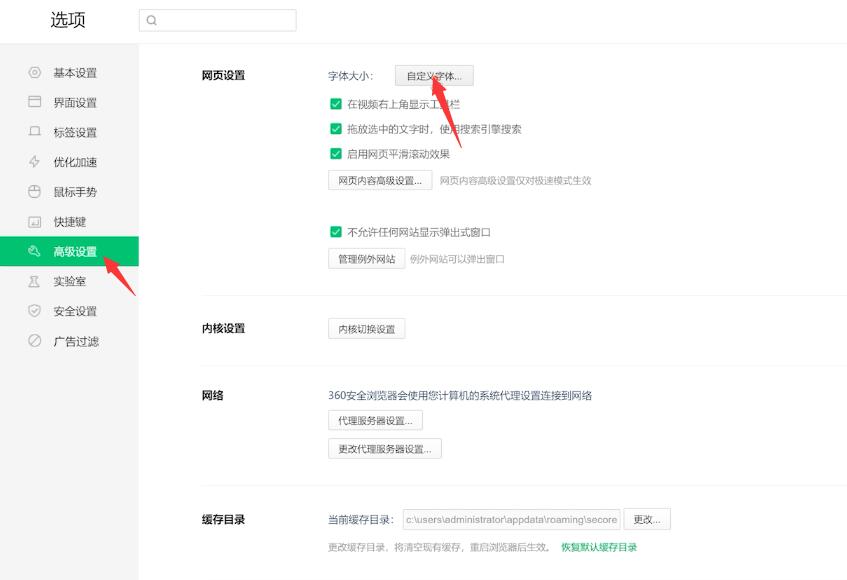Click 管理例外网站 button
Screen dimensions: 847x580
[366, 259]
